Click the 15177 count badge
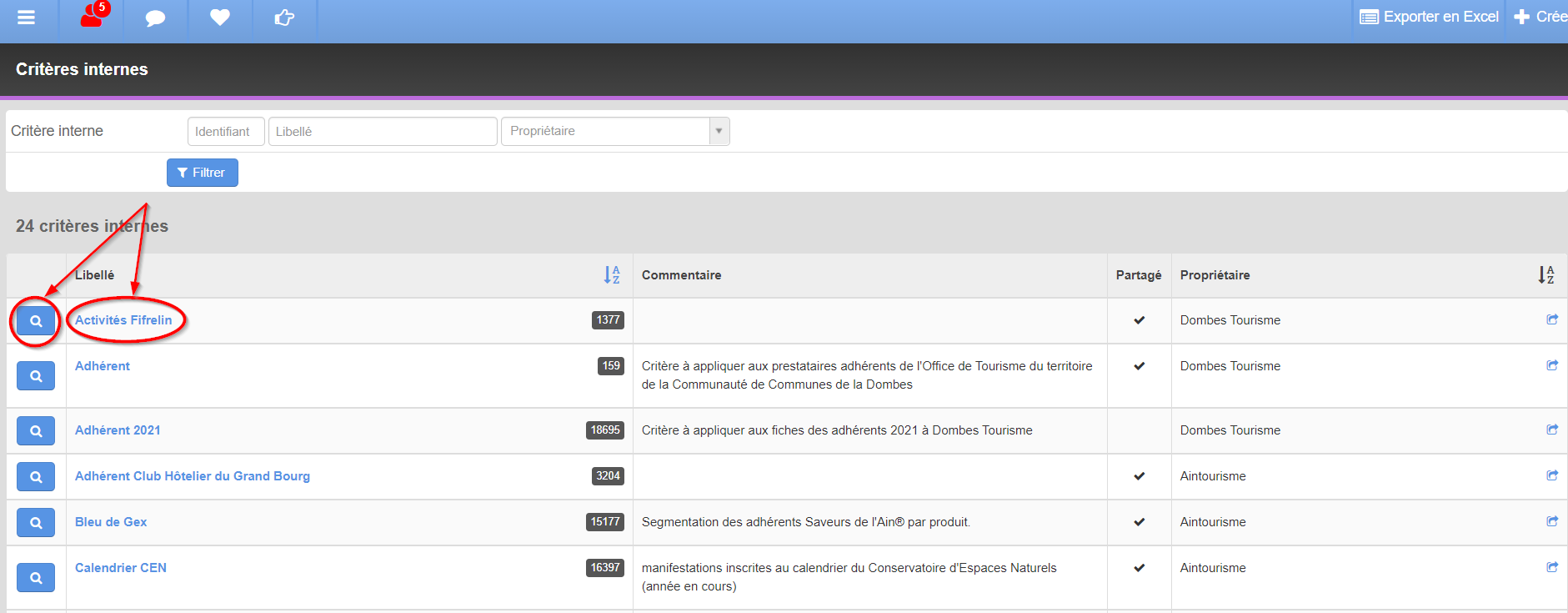 click(605, 522)
